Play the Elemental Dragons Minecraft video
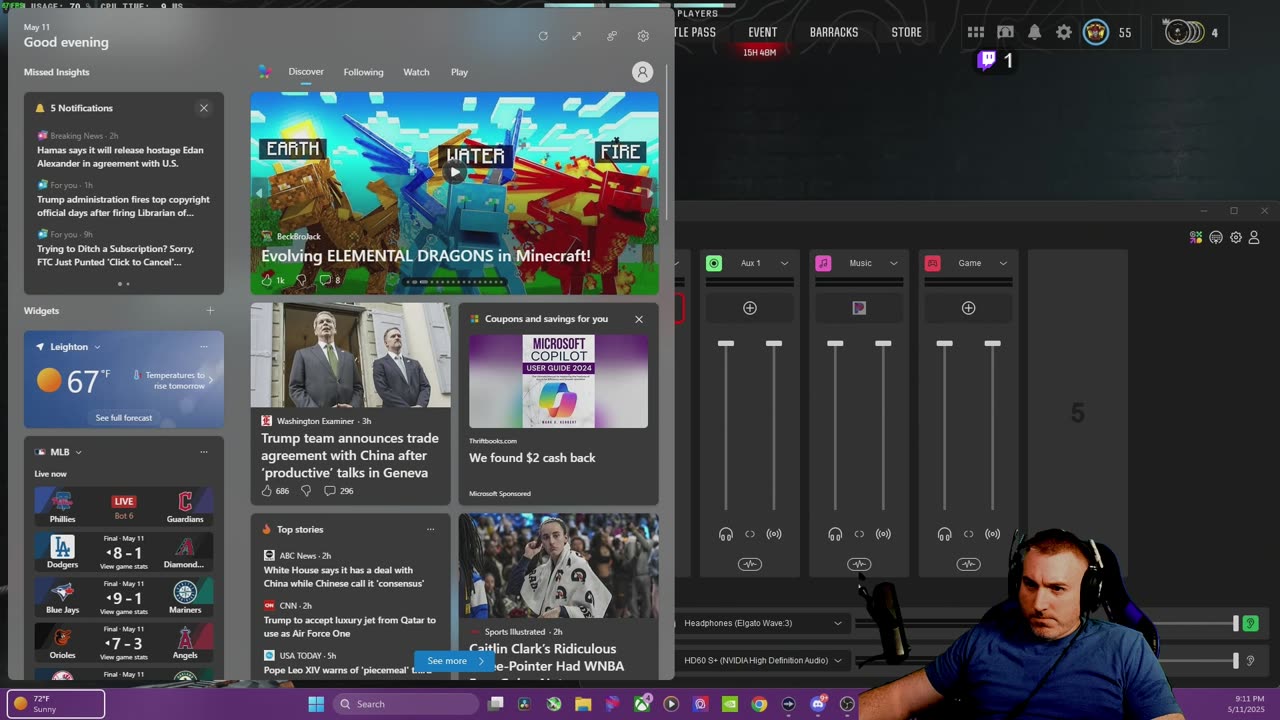Viewport: 1280px width, 720px height. coord(454,172)
